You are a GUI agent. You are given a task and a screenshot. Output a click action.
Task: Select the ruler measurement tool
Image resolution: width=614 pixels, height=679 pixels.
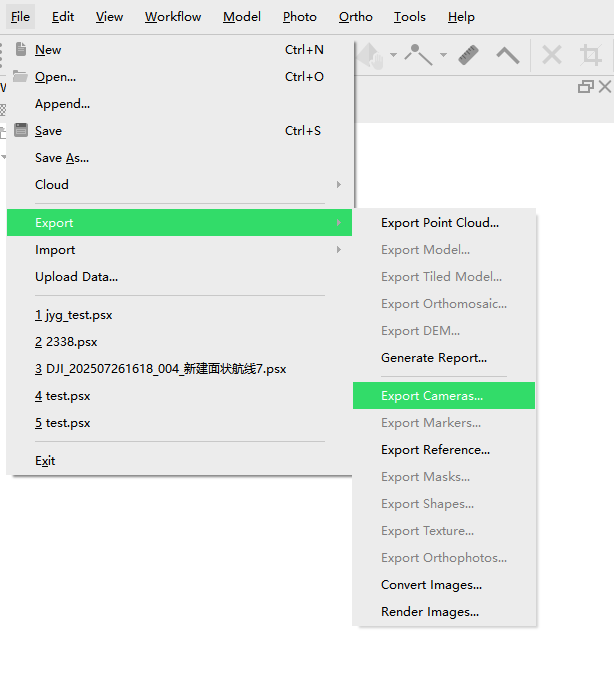[x=468, y=55]
